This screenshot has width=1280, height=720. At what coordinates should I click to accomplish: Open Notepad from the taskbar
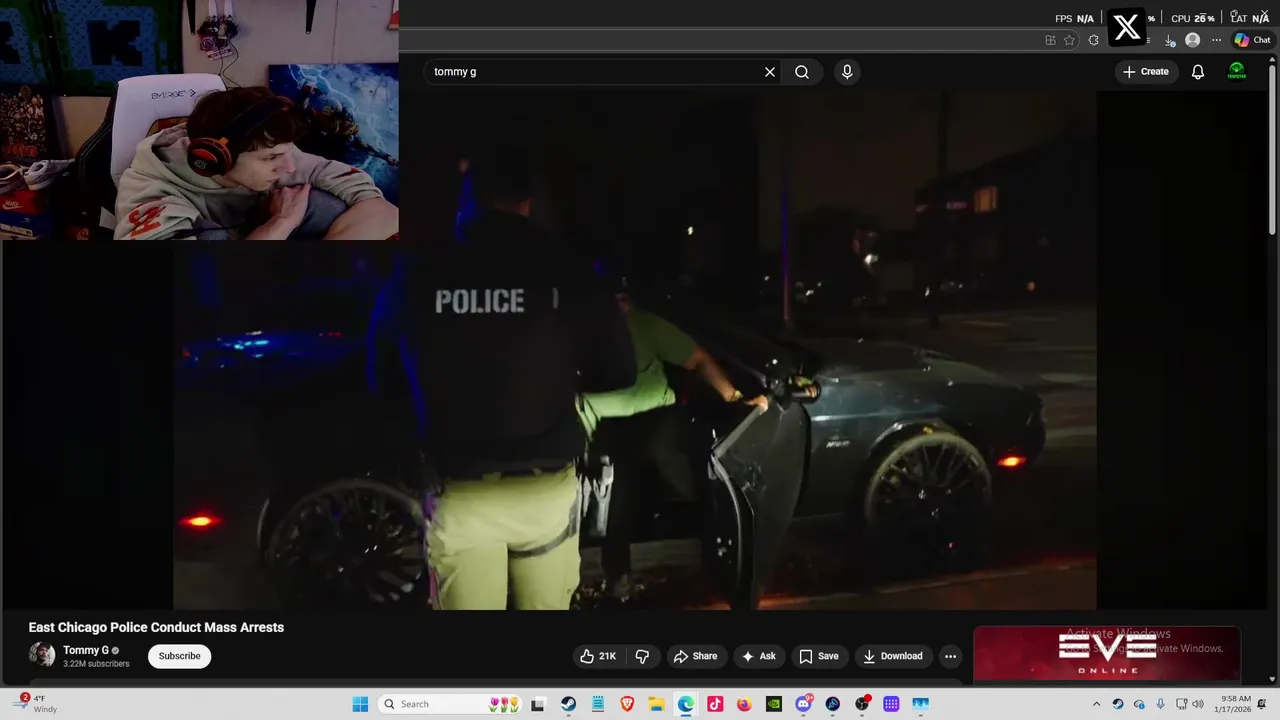point(598,704)
